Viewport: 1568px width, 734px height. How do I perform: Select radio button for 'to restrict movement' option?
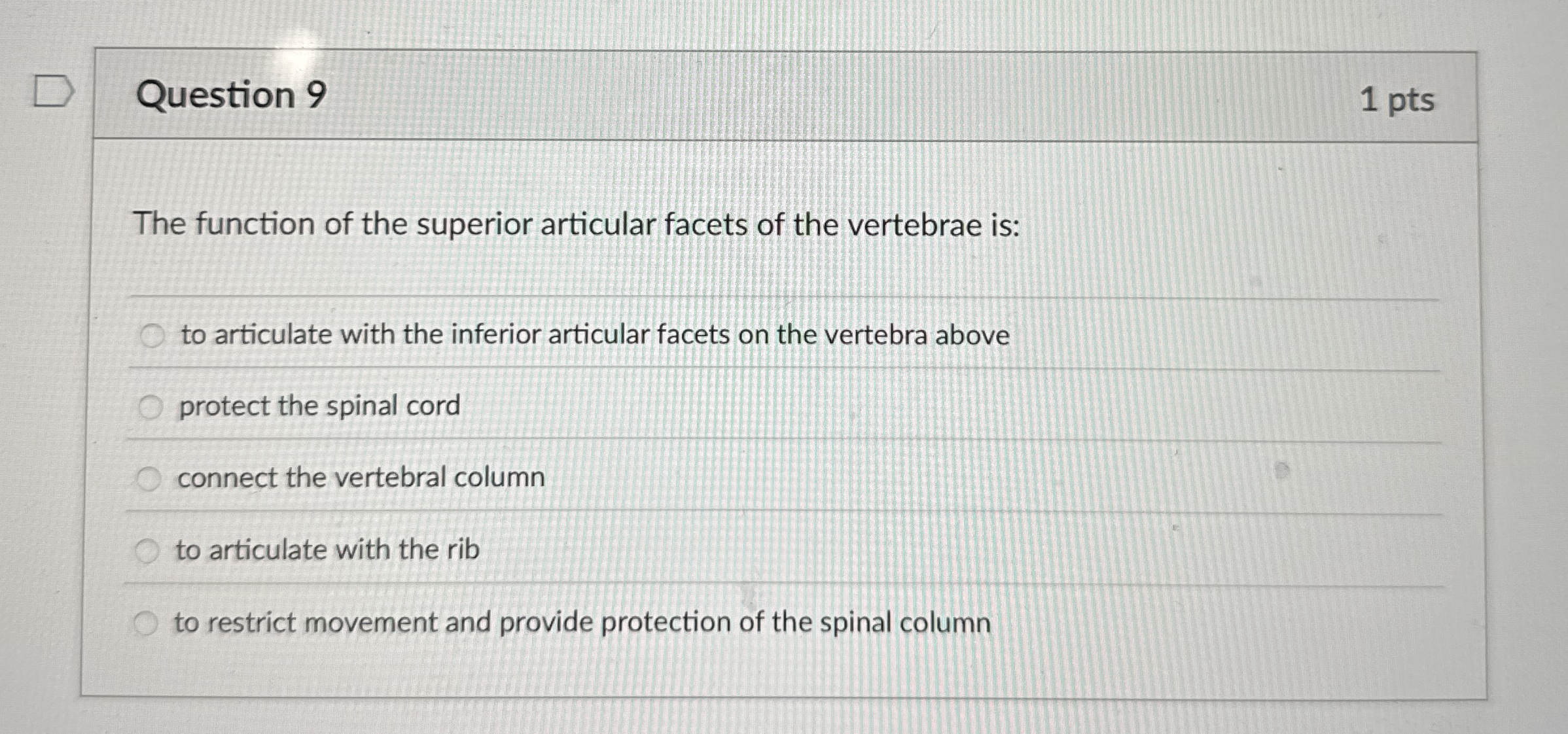148,623
